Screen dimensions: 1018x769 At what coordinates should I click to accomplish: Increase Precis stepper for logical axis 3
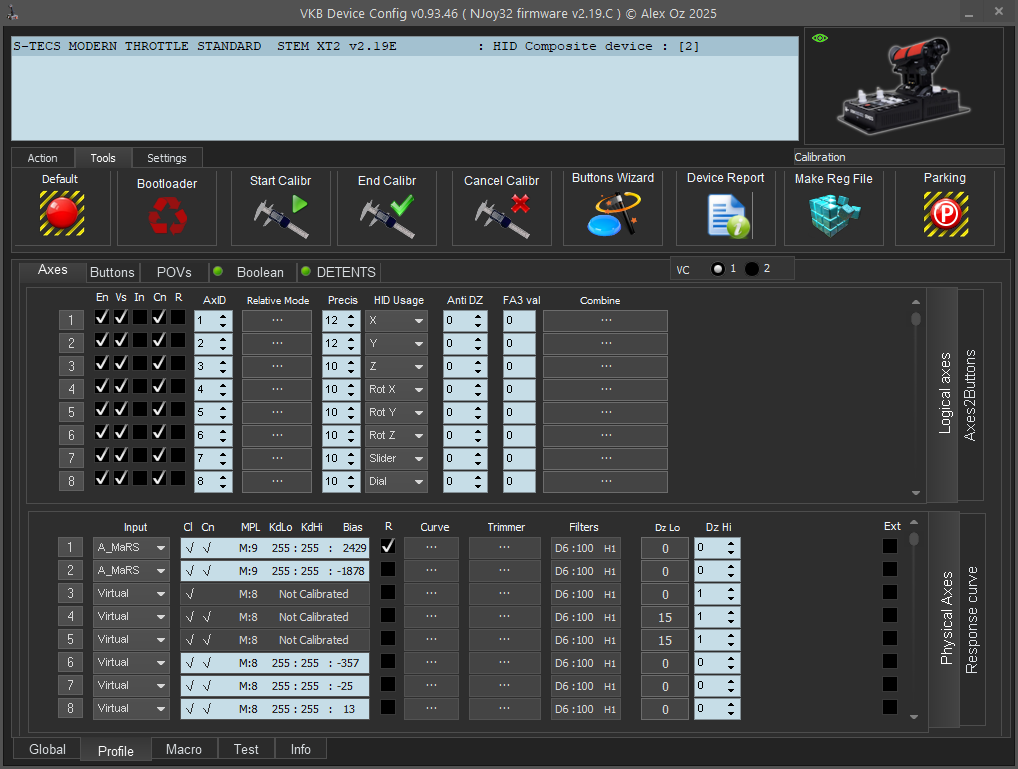point(351,362)
